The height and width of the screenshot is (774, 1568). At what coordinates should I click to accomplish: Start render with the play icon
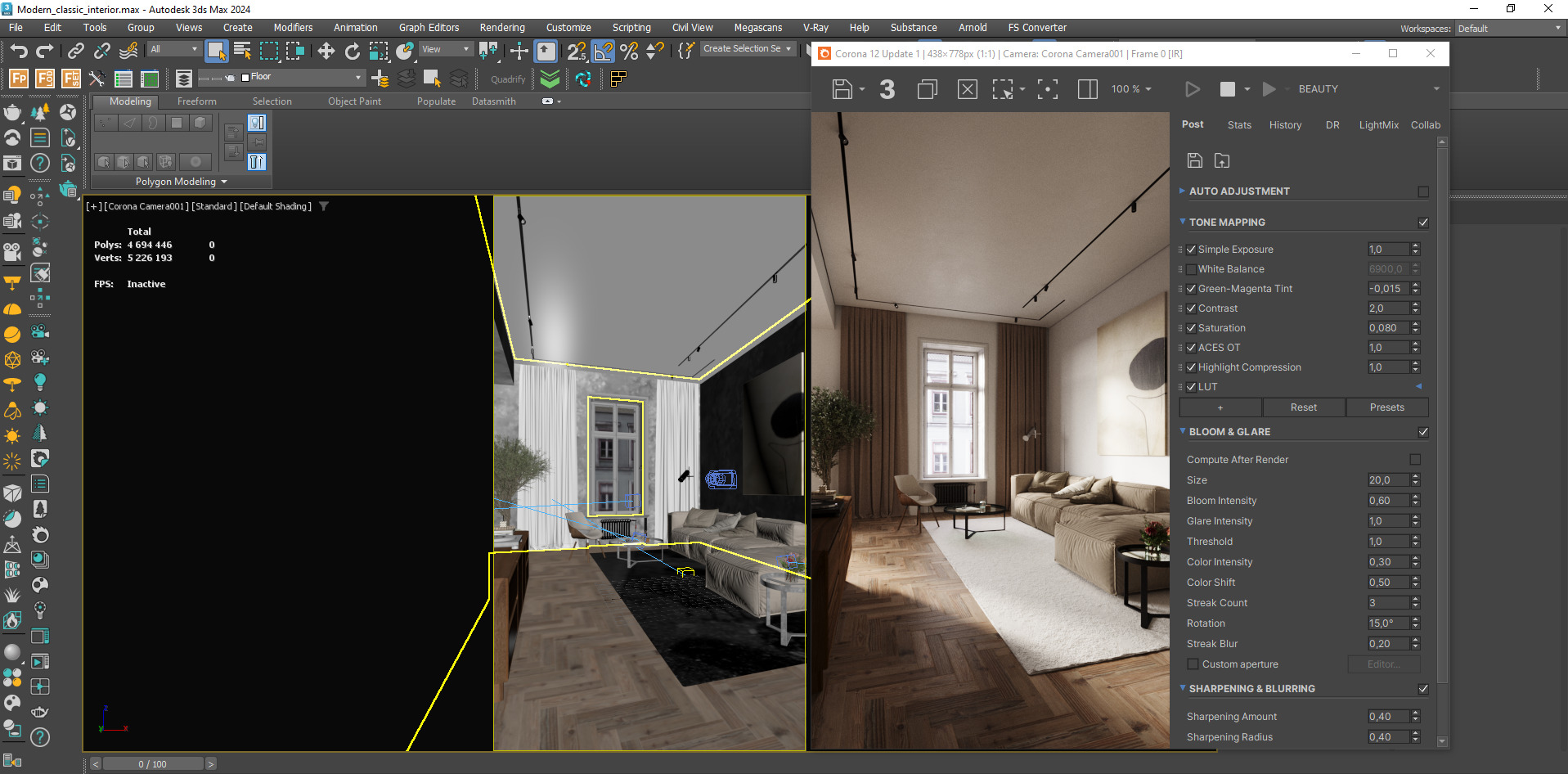[x=1192, y=88]
